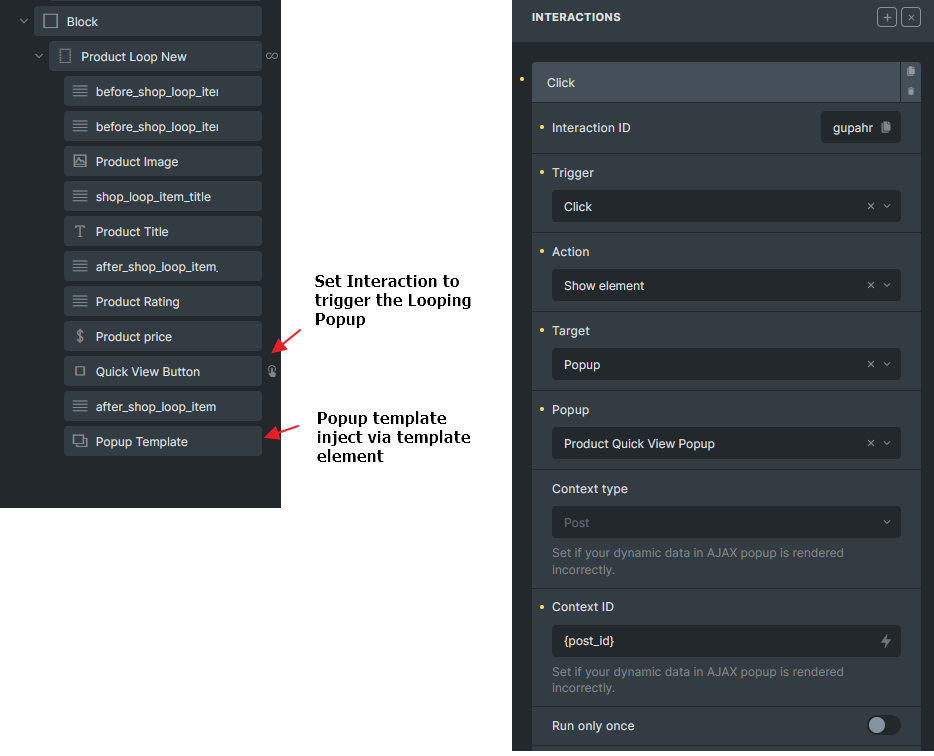Click the query loop infinity icon
The height and width of the screenshot is (756, 934).
(272, 56)
